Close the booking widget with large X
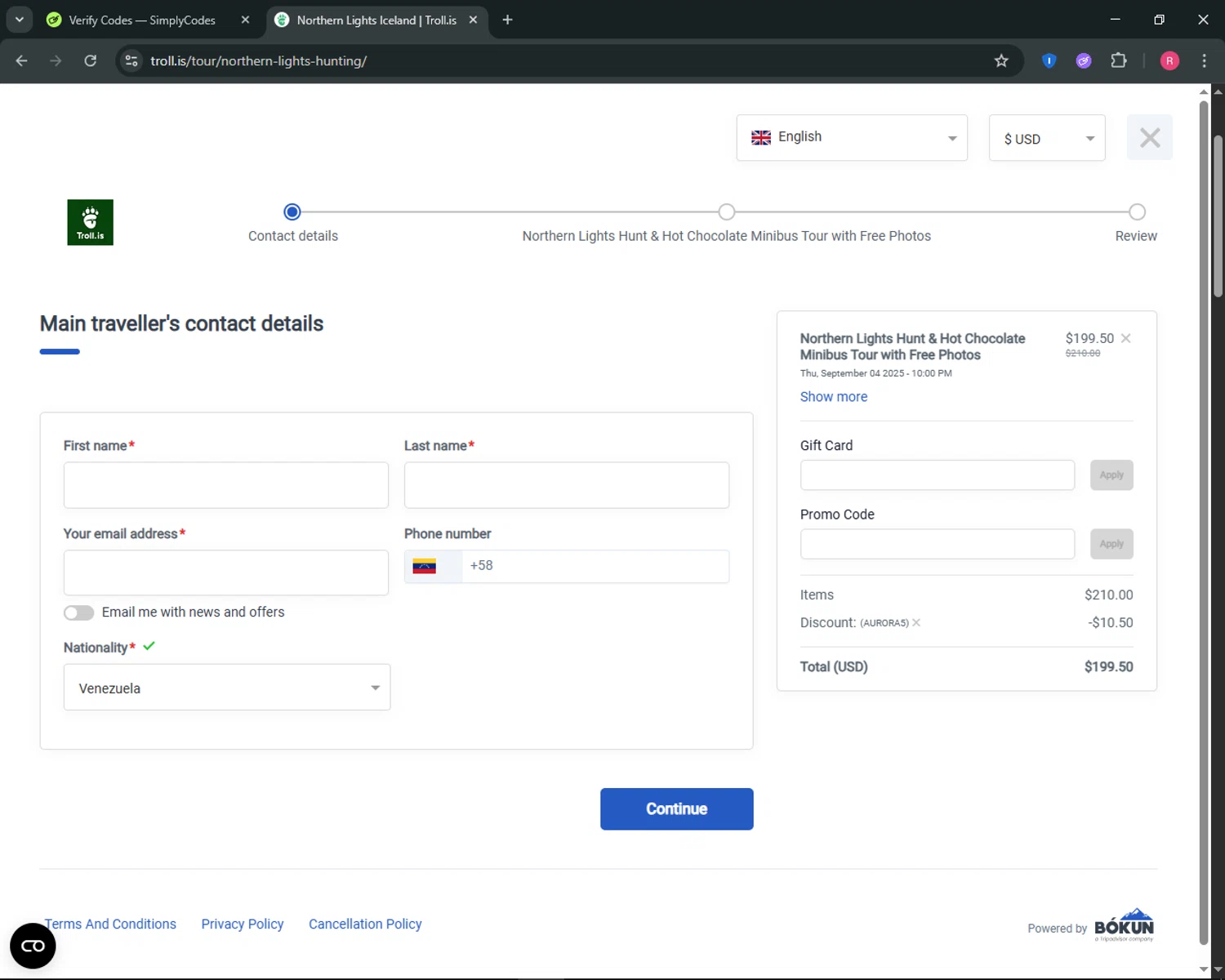 (1150, 137)
